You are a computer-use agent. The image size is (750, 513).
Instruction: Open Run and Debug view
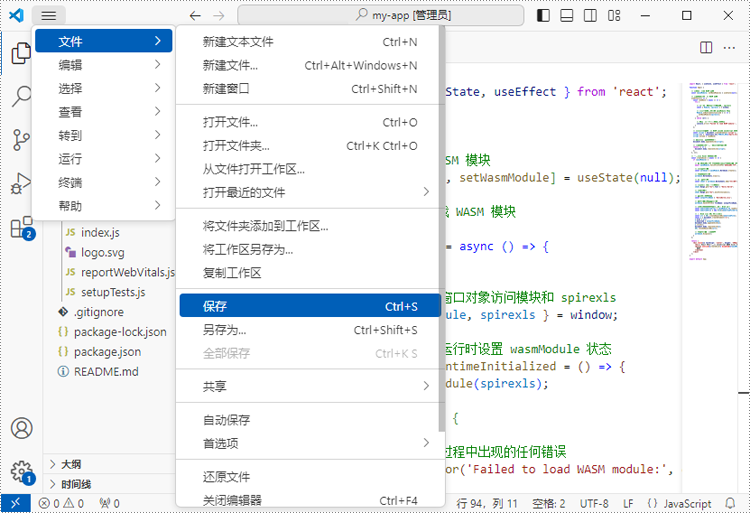tap(21, 183)
